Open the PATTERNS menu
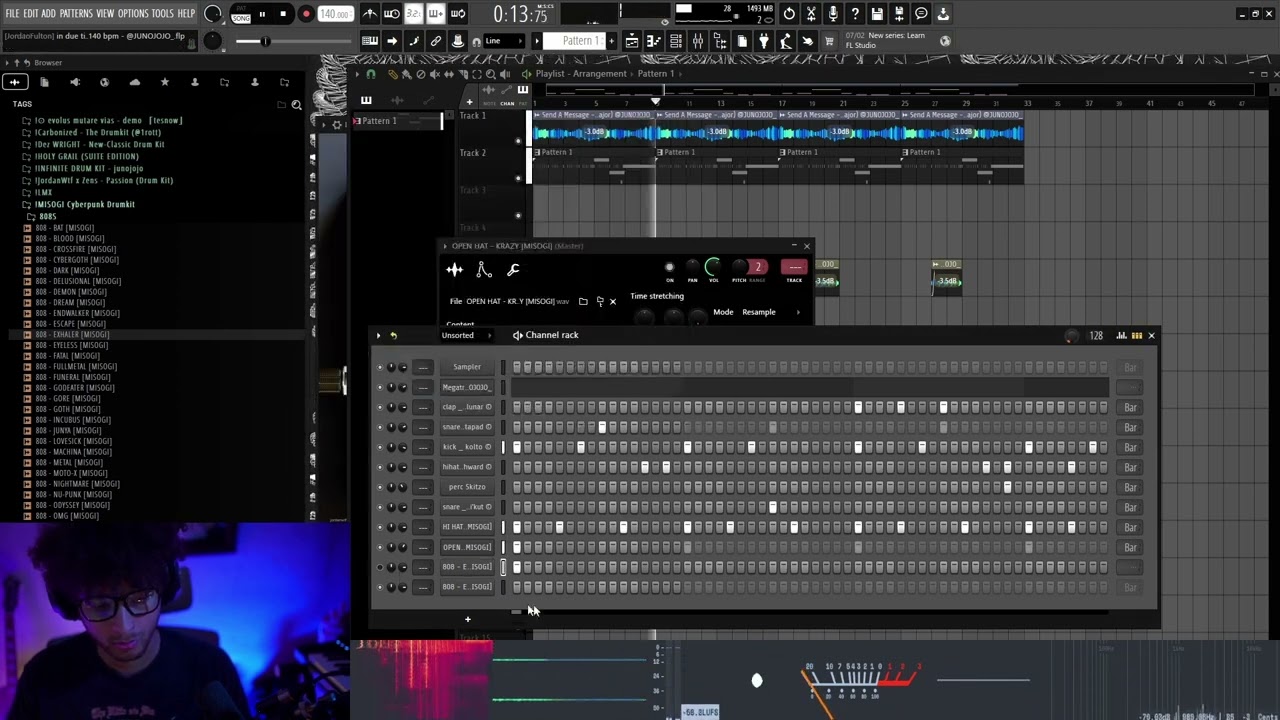Image resolution: width=1280 pixels, height=720 pixels. tap(76, 13)
